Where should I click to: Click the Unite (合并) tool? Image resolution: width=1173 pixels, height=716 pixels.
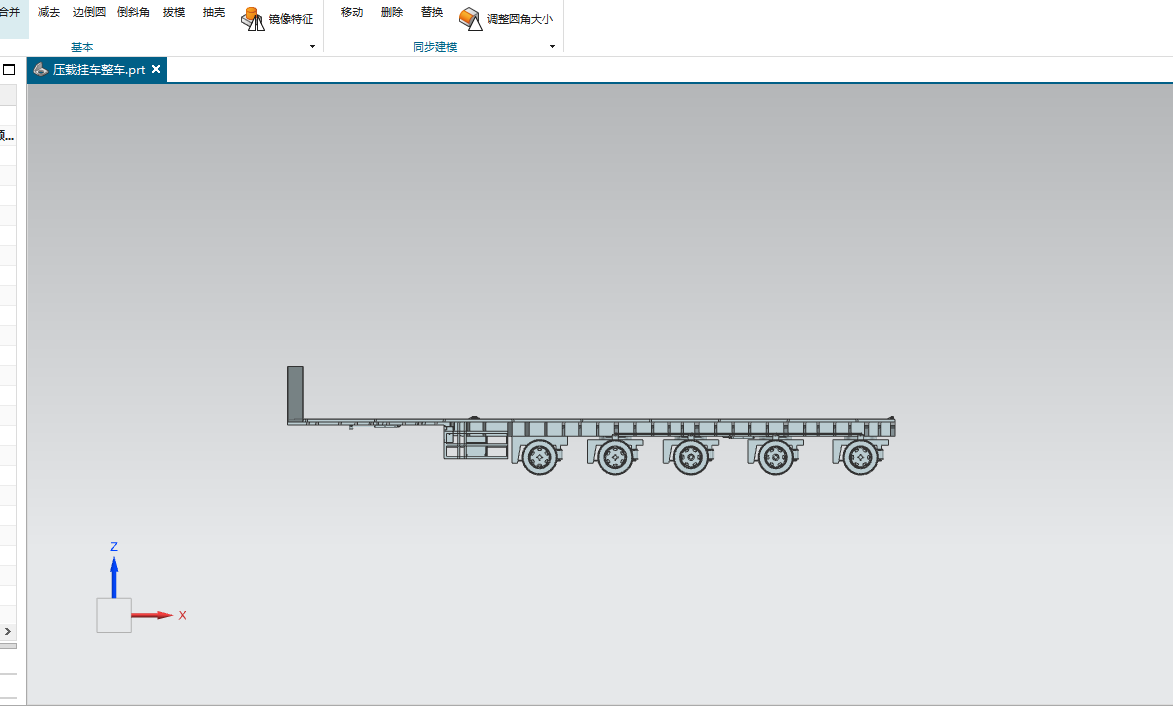(9, 12)
